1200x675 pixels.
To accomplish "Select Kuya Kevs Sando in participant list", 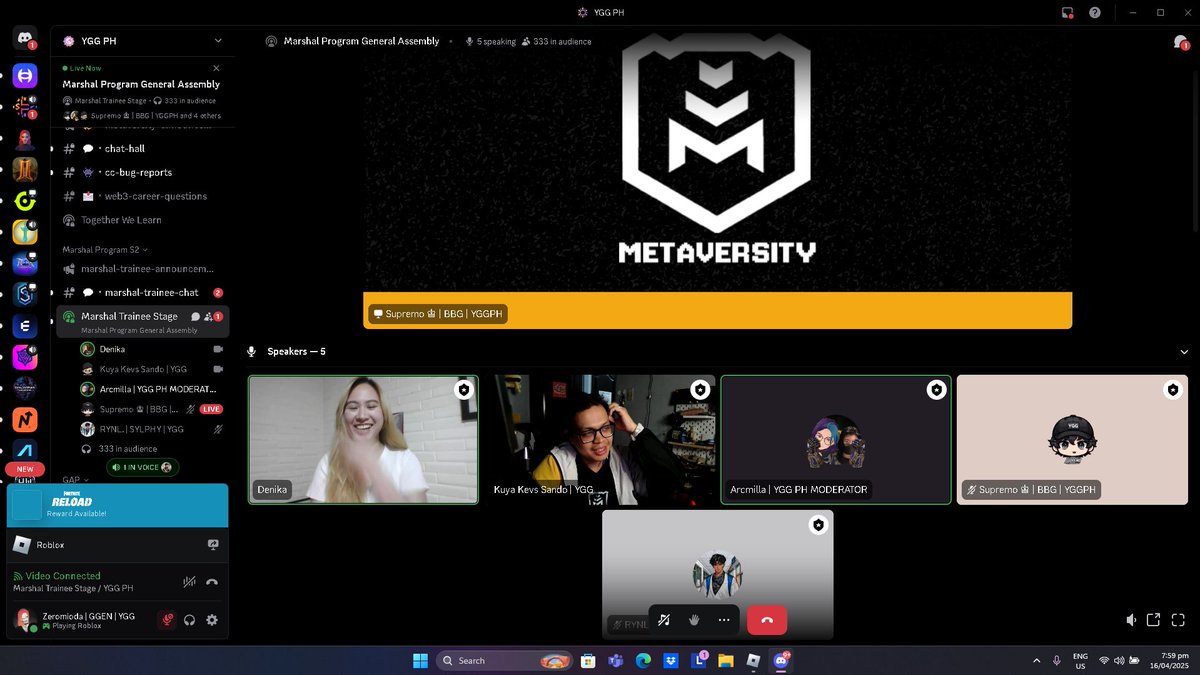I will point(152,369).
